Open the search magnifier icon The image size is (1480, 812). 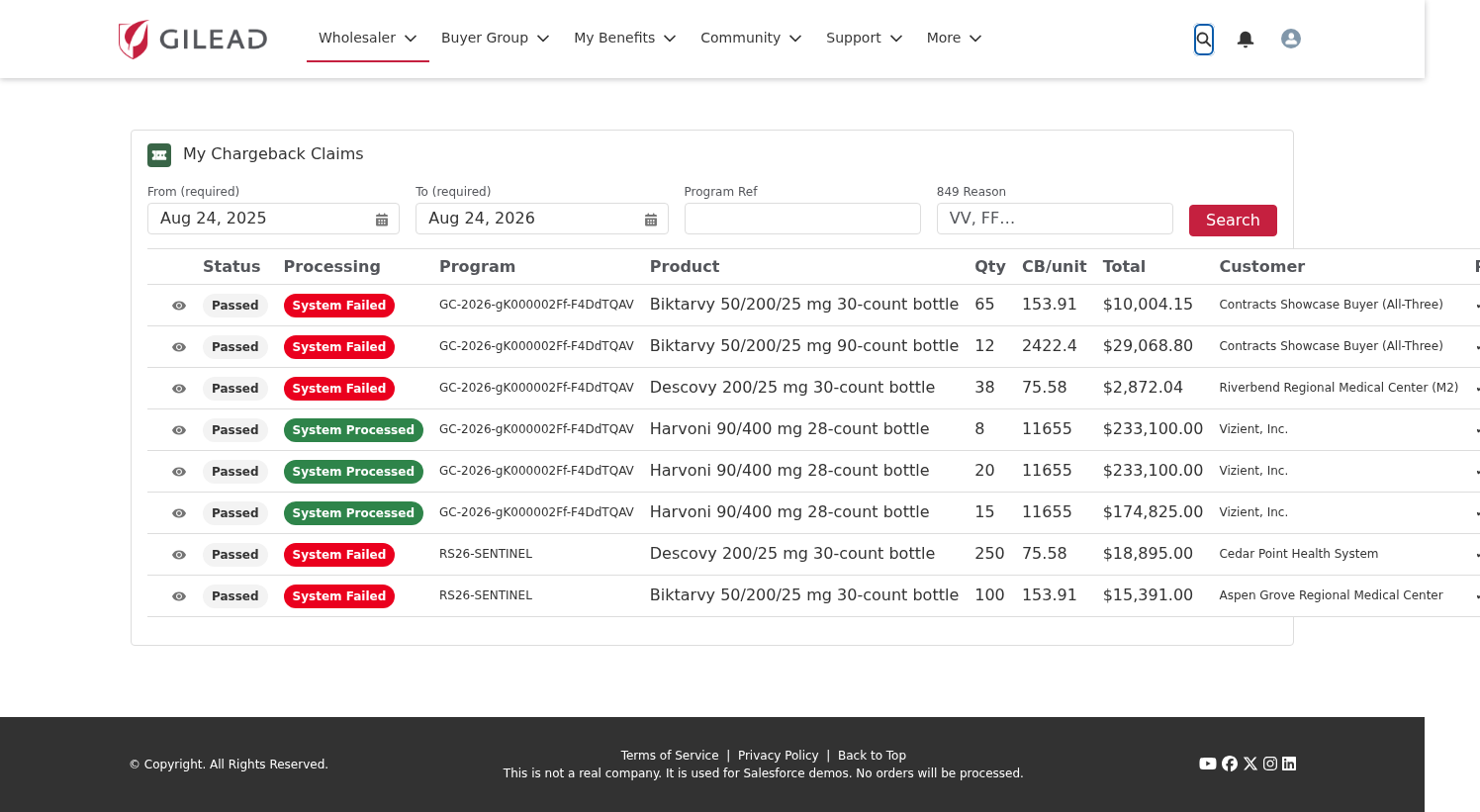1204,40
